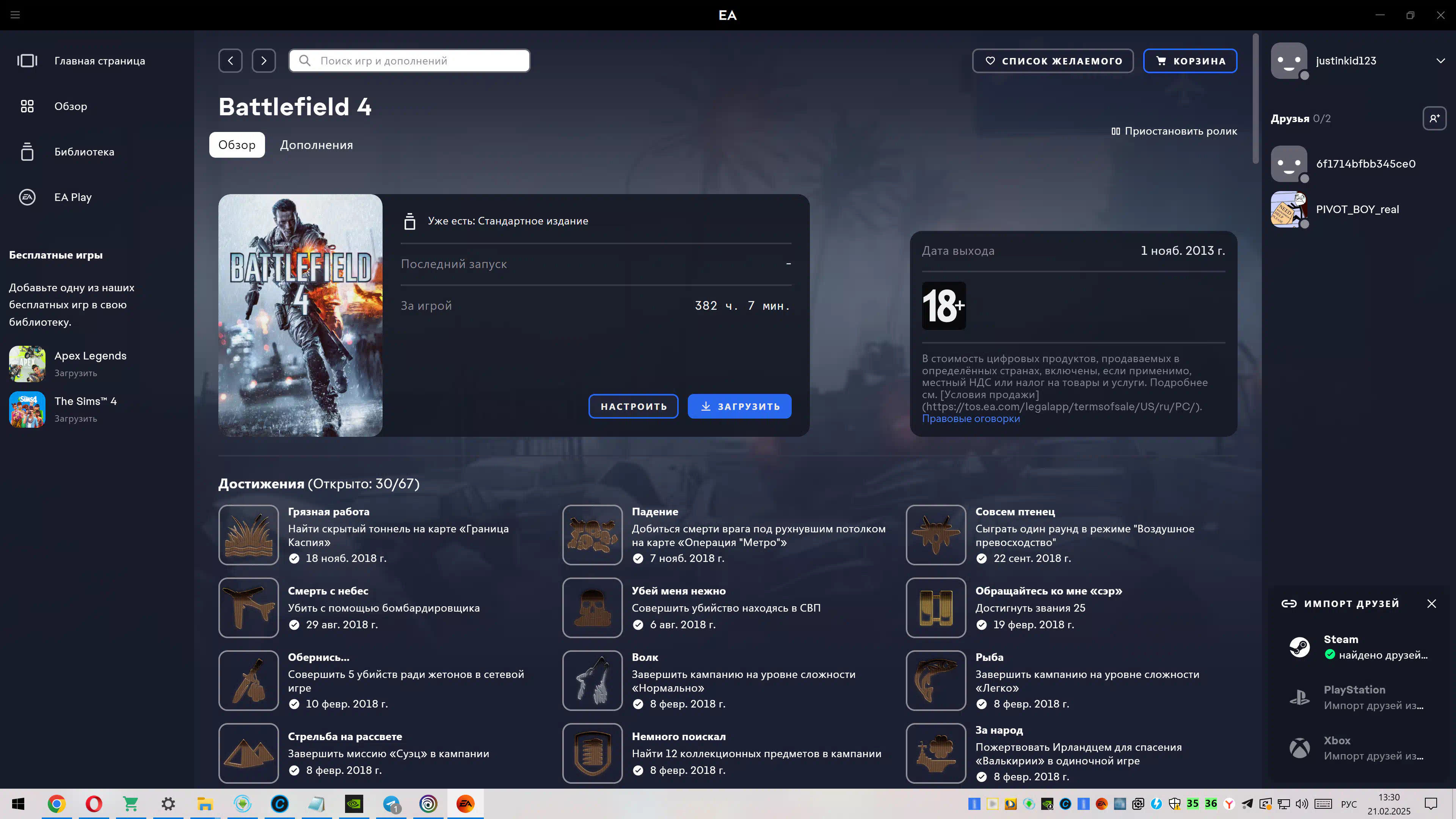Image resolution: width=1456 pixels, height=819 pixels.
Task: Click the РУС language indicator in tray
Action: coord(1349,804)
